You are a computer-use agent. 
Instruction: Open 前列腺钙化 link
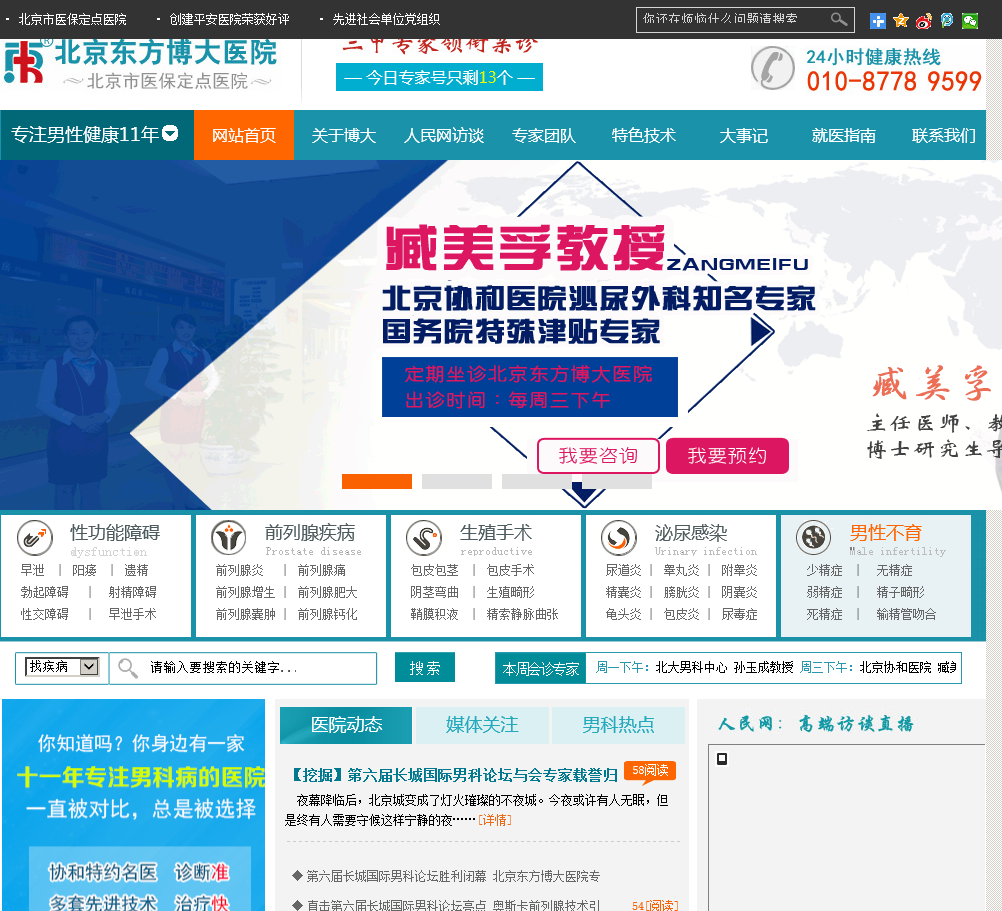[327, 614]
